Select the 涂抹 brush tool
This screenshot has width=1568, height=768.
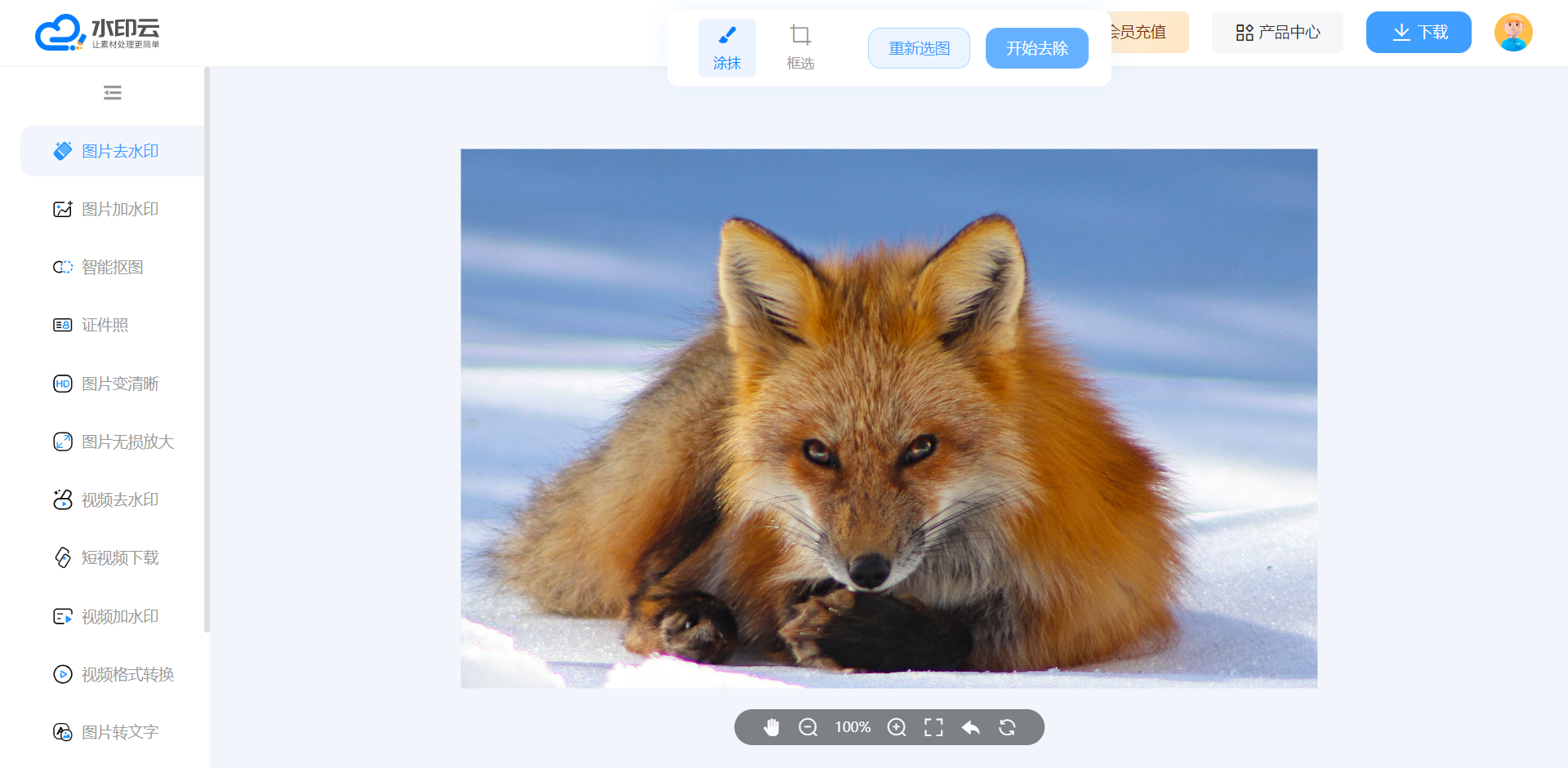click(x=727, y=48)
